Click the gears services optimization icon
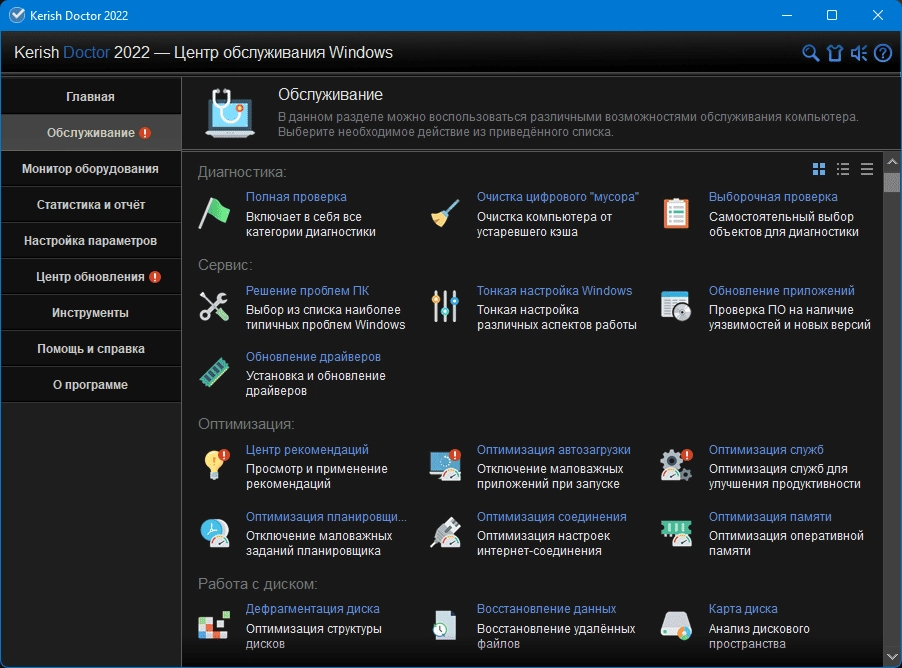 676,465
